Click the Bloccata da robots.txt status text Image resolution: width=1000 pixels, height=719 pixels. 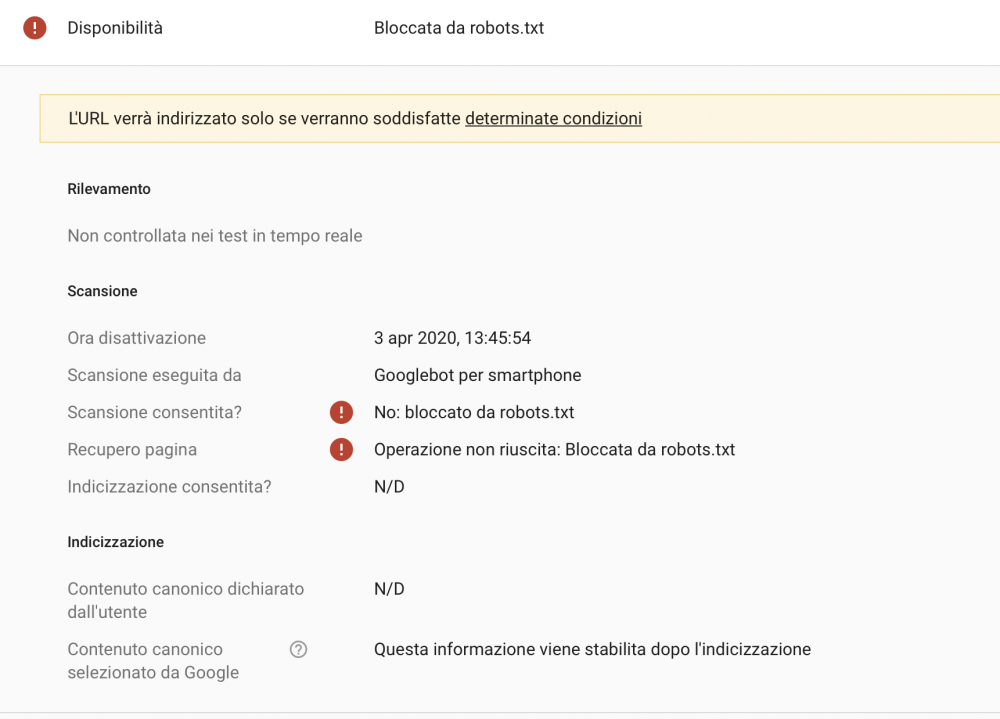[x=459, y=28]
